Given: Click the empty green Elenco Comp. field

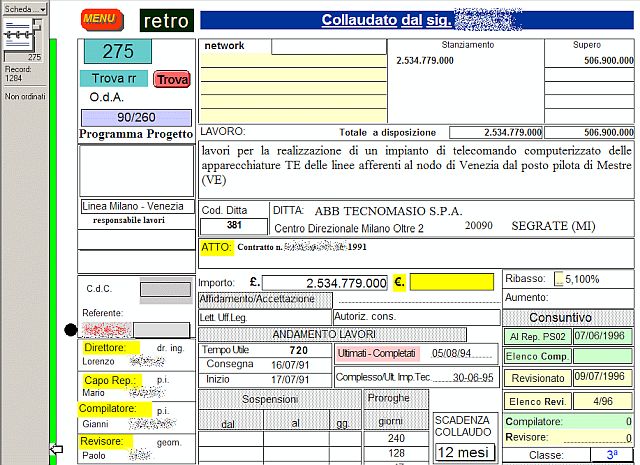Looking at the screenshot, I should point(603,356).
